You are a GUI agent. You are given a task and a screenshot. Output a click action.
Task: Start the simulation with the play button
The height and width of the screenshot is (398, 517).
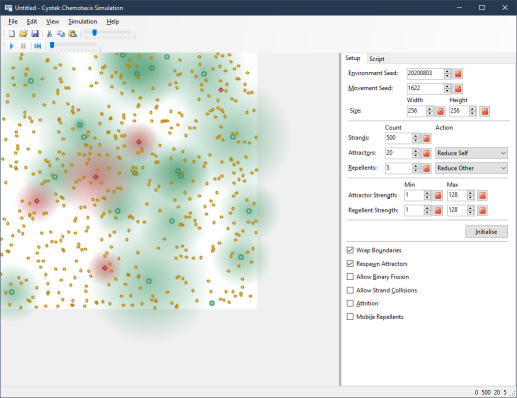pos(12,46)
